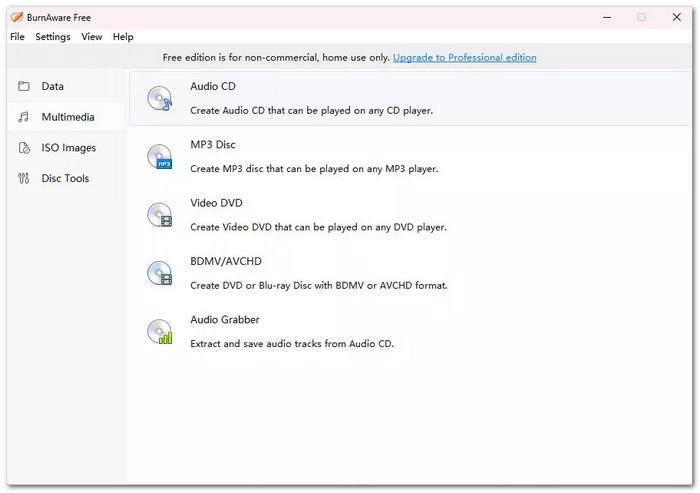The width and height of the screenshot is (700, 493).
Task: Open the Help menu
Action: tap(123, 37)
